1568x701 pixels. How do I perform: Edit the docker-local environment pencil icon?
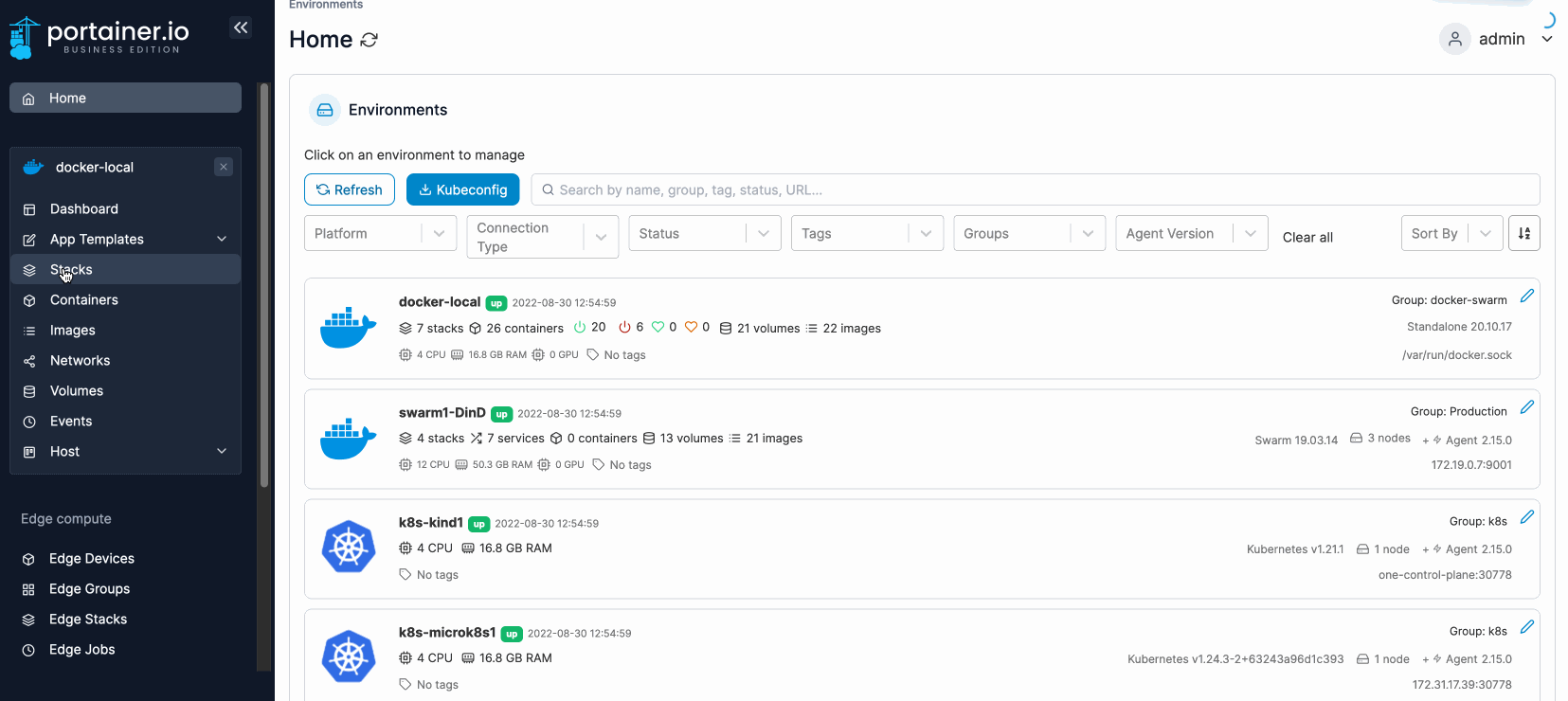click(1526, 297)
